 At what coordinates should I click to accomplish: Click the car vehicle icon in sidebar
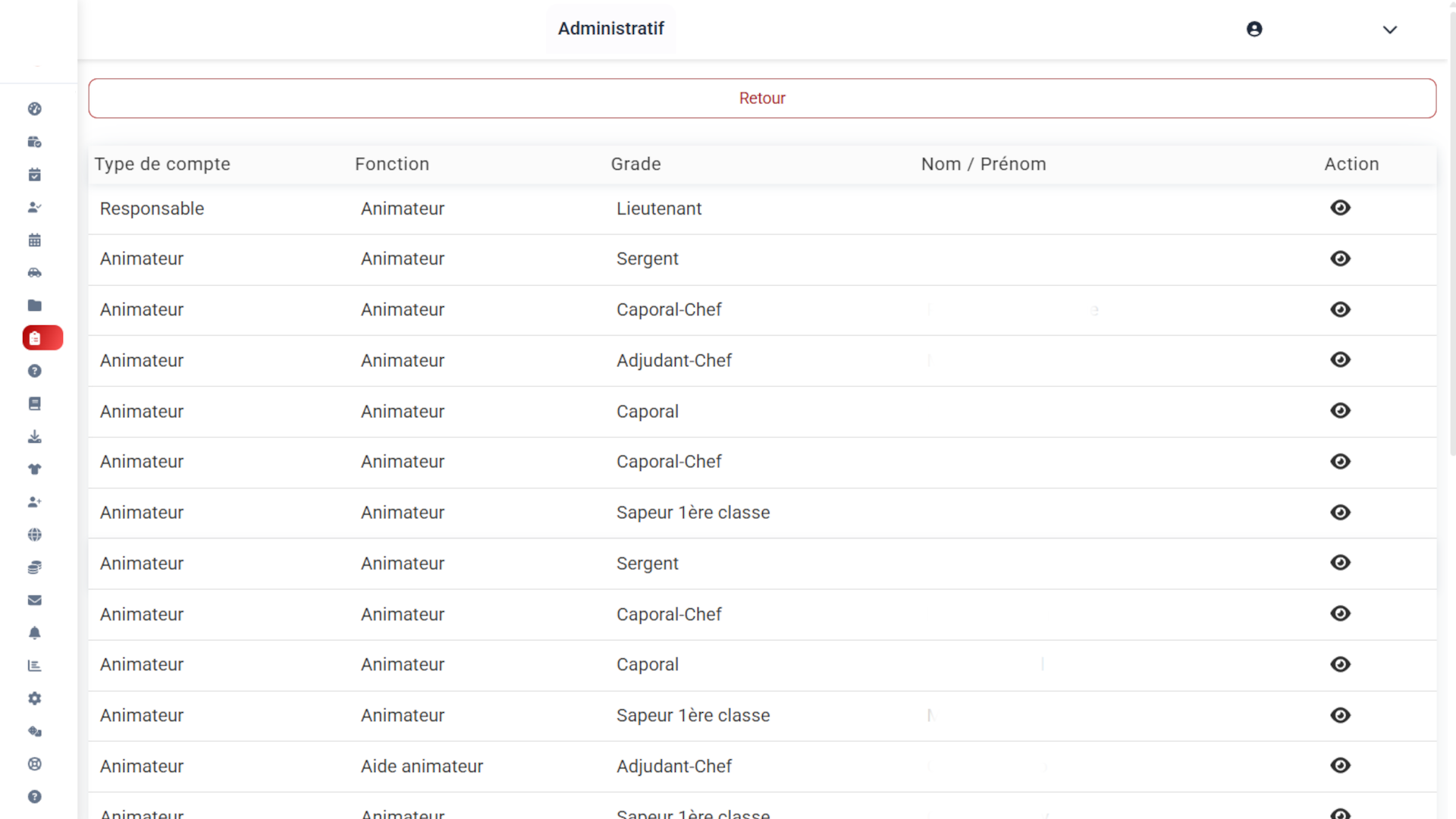(35, 273)
